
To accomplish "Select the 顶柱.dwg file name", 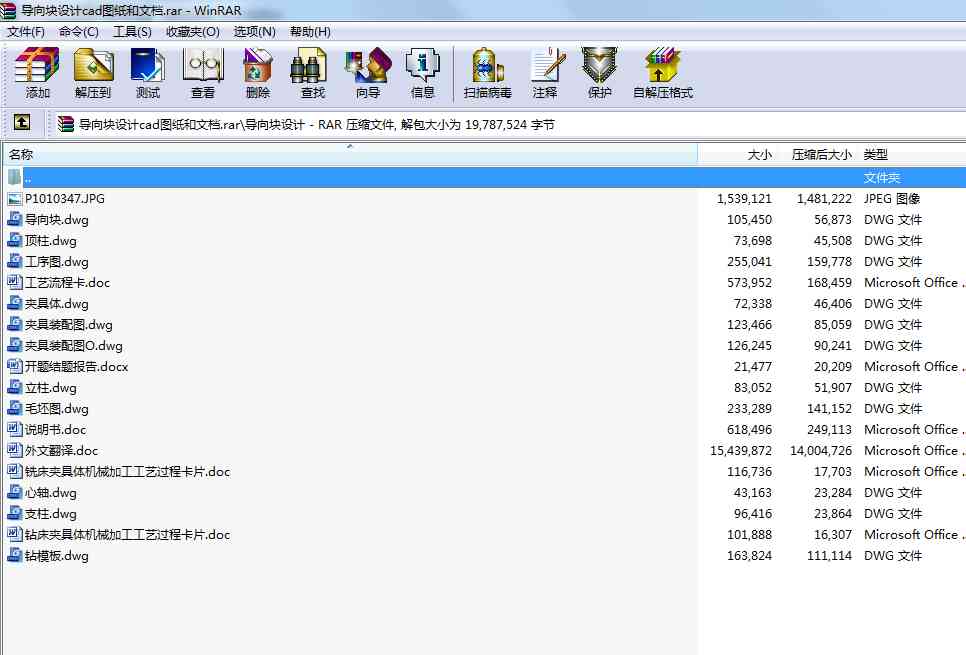I will [51, 241].
